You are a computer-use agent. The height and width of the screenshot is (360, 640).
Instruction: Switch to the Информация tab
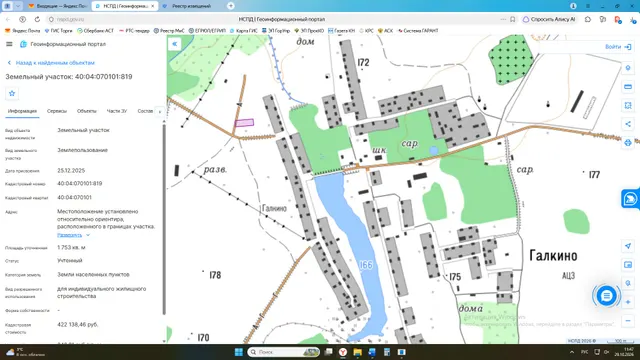click(22, 111)
